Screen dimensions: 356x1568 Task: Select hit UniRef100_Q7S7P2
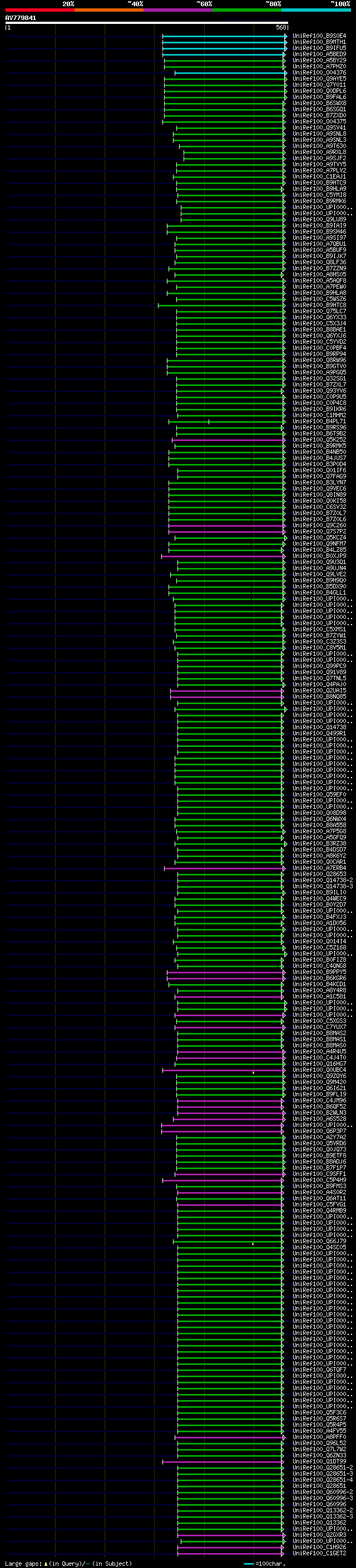point(319,532)
